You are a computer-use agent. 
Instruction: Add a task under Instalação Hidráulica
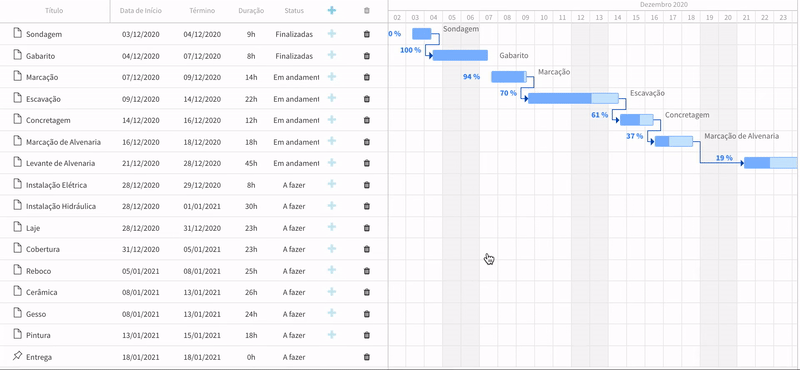332,206
